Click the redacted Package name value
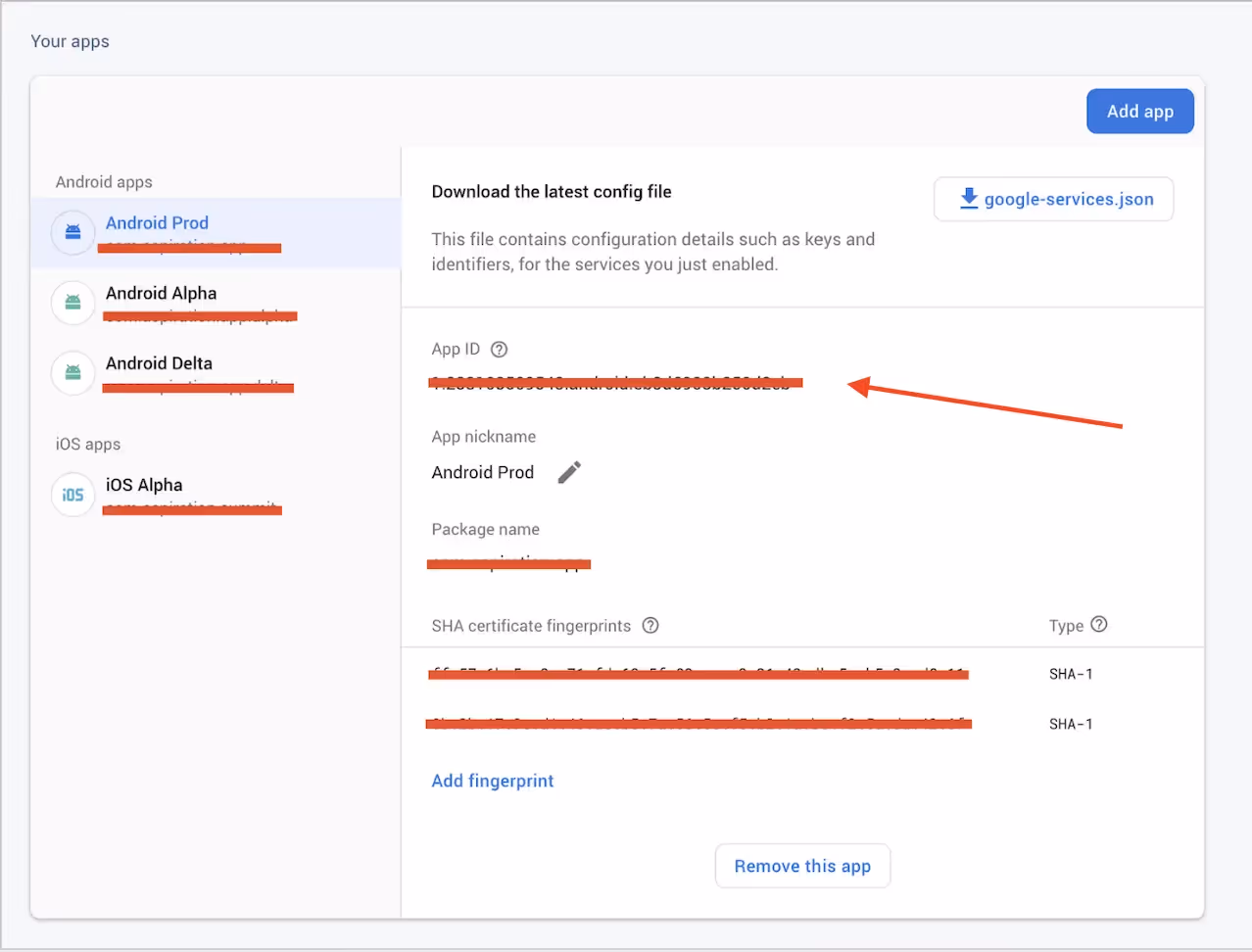This screenshot has height=952, width=1252. pos(508,563)
